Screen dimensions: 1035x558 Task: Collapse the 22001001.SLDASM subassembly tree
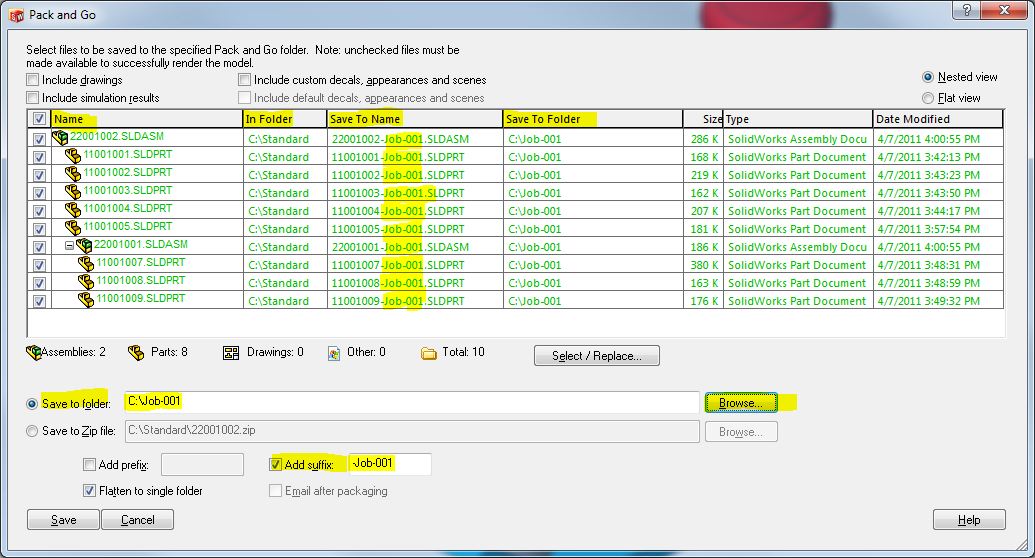coord(69,246)
